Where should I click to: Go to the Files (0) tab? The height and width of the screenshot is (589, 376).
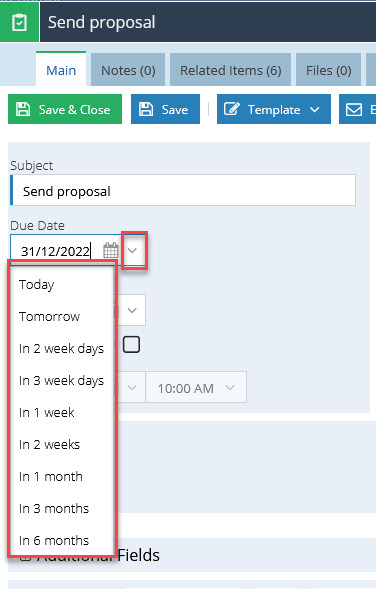click(329, 70)
